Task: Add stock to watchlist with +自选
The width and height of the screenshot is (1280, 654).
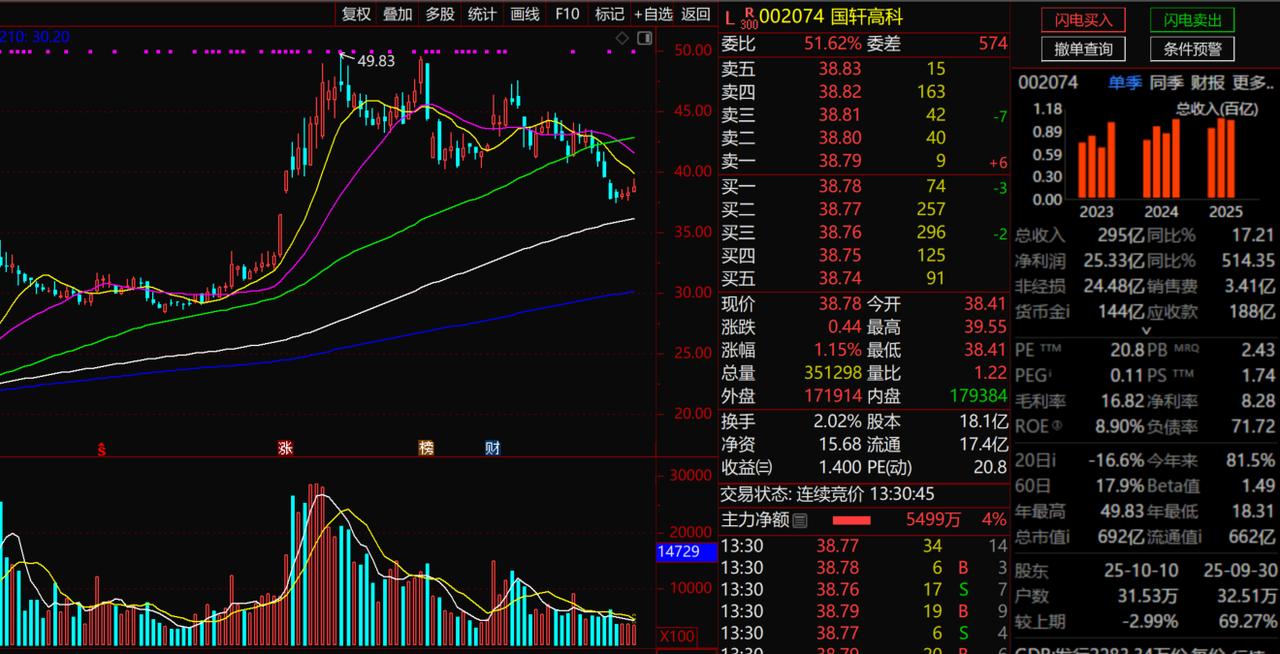Action: (x=653, y=14)
